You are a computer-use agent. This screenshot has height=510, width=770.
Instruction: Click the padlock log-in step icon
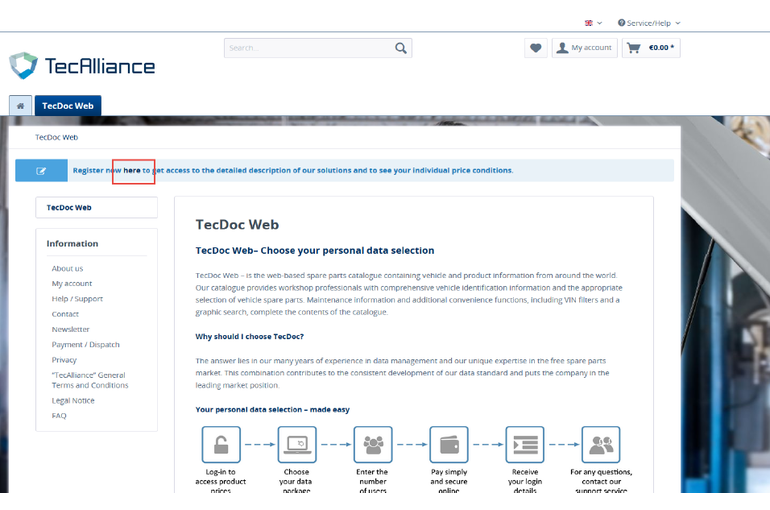click(220, 444)
